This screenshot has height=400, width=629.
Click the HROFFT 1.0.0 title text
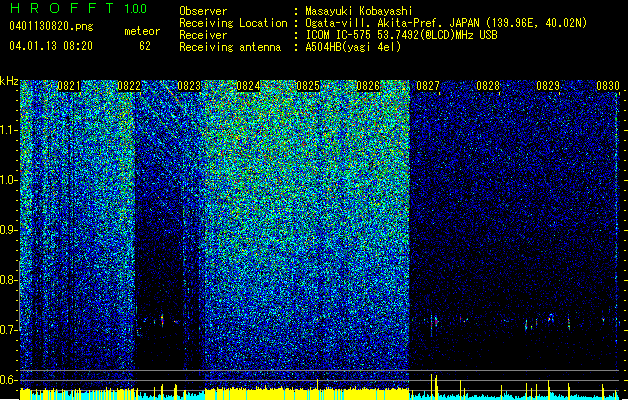click(79, 8)
